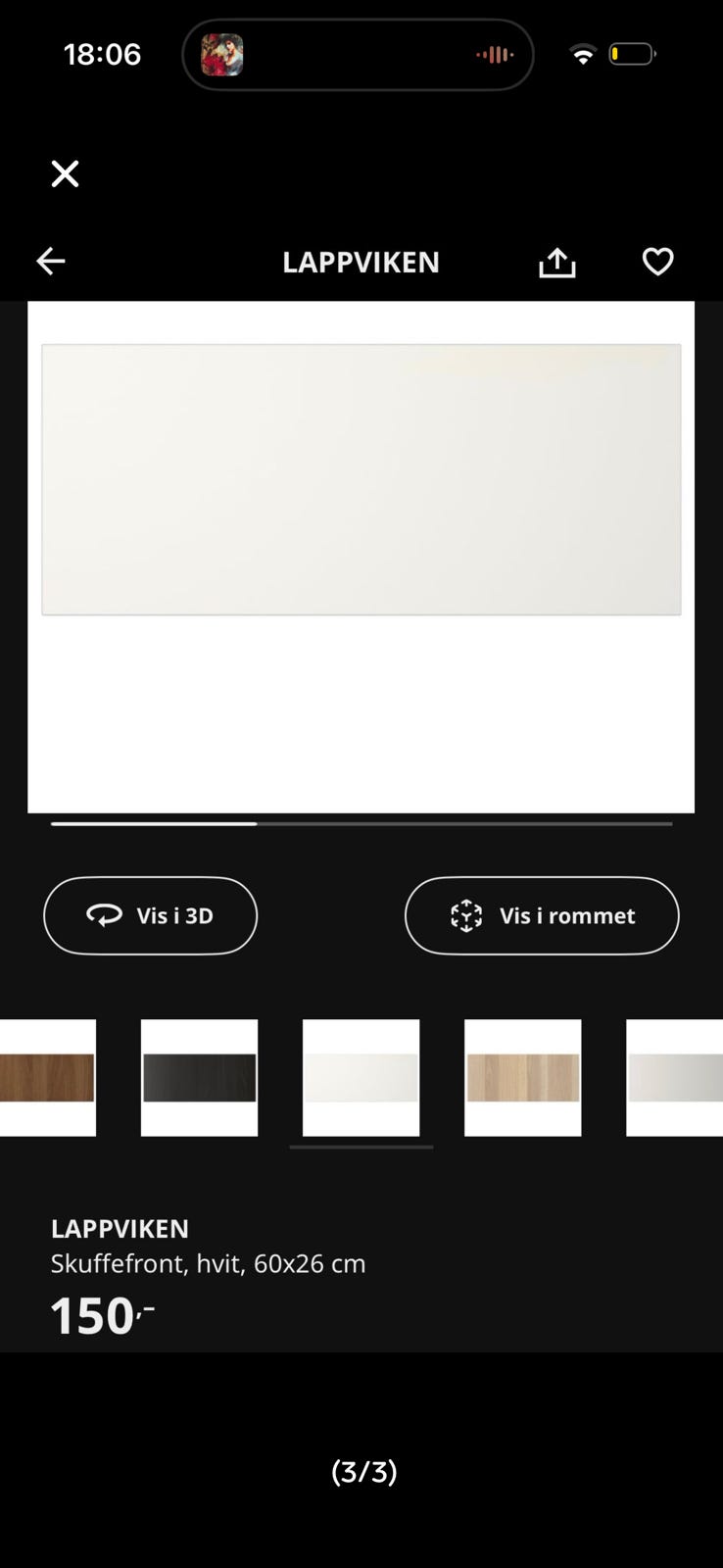Open Vis i 3D view
723x1568 pixels.
pyautogui.click(x=150, y=915)
